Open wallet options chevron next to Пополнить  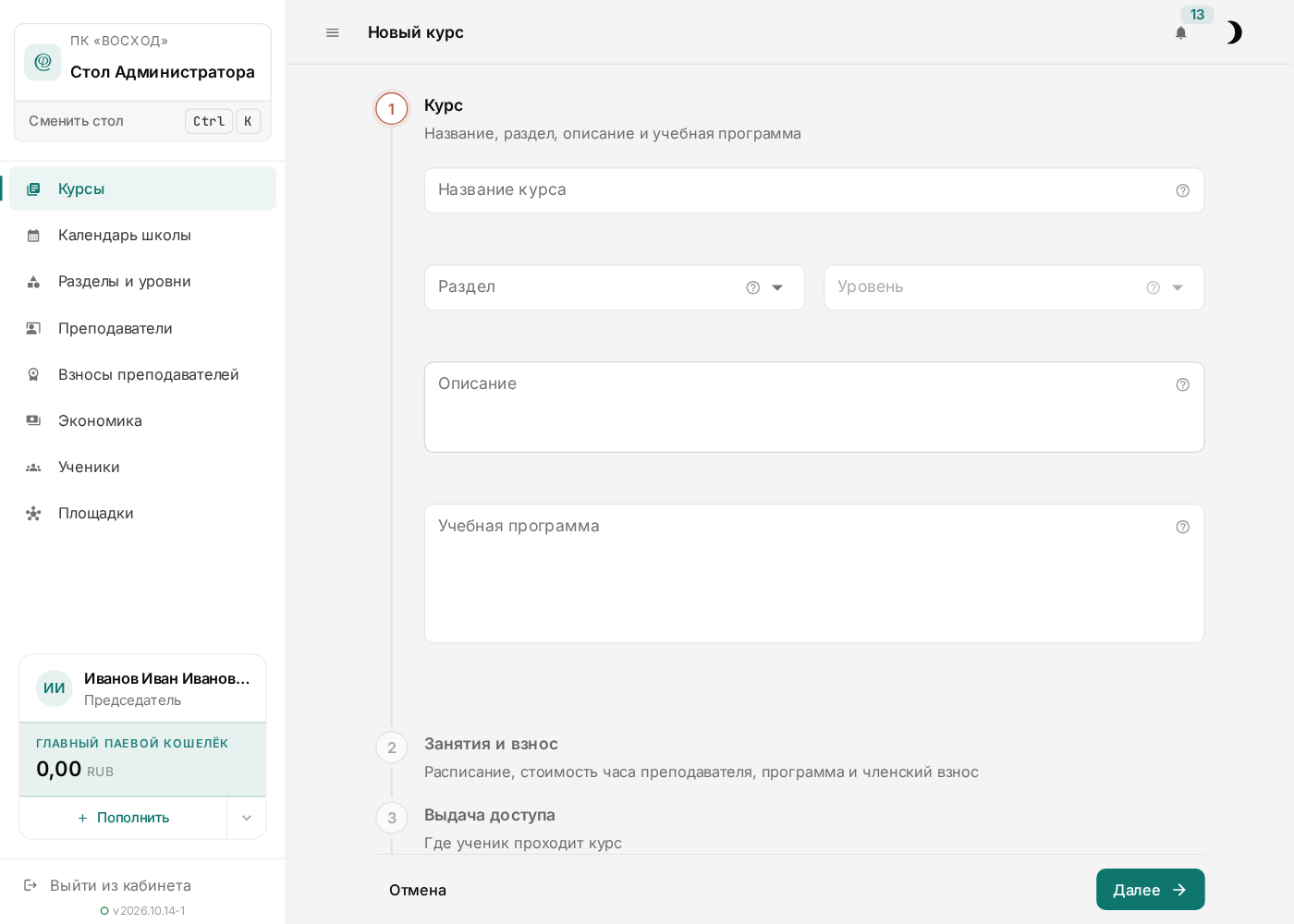click(x=247, y=818)
